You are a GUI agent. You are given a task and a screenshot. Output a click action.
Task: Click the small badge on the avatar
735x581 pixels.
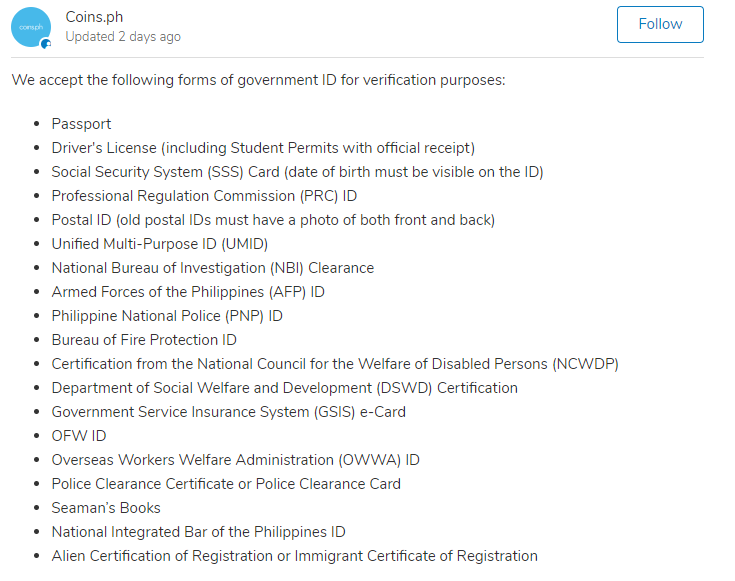[x=46, y=44]
